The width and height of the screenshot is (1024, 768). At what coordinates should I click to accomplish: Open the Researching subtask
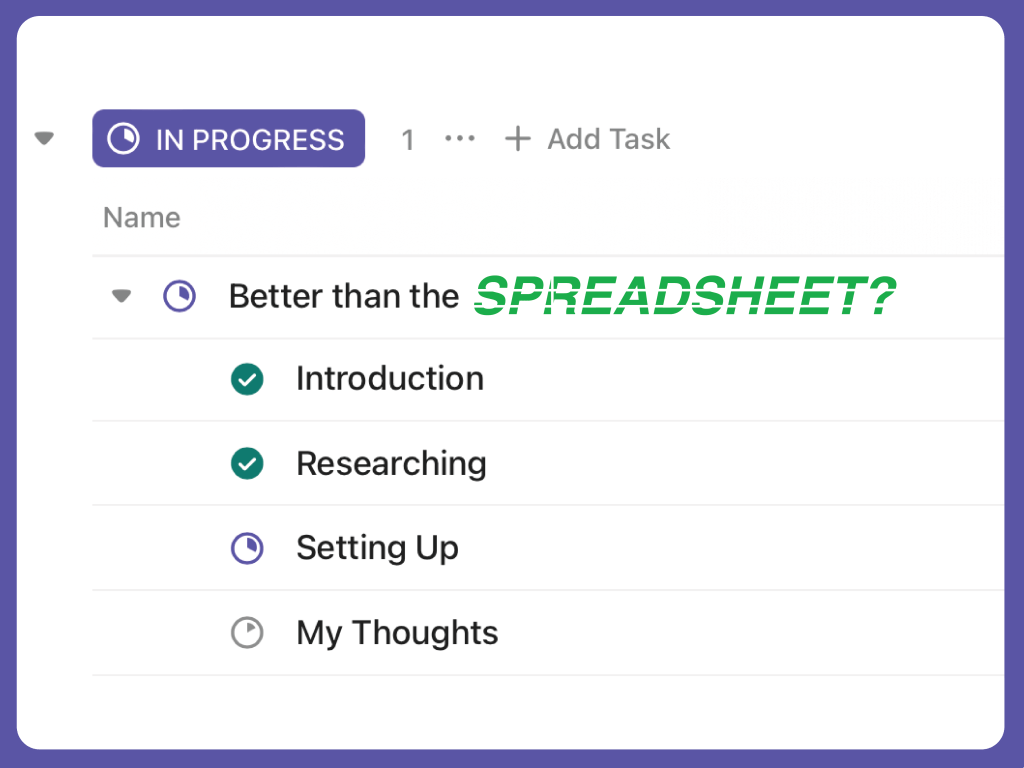[391, 464]
